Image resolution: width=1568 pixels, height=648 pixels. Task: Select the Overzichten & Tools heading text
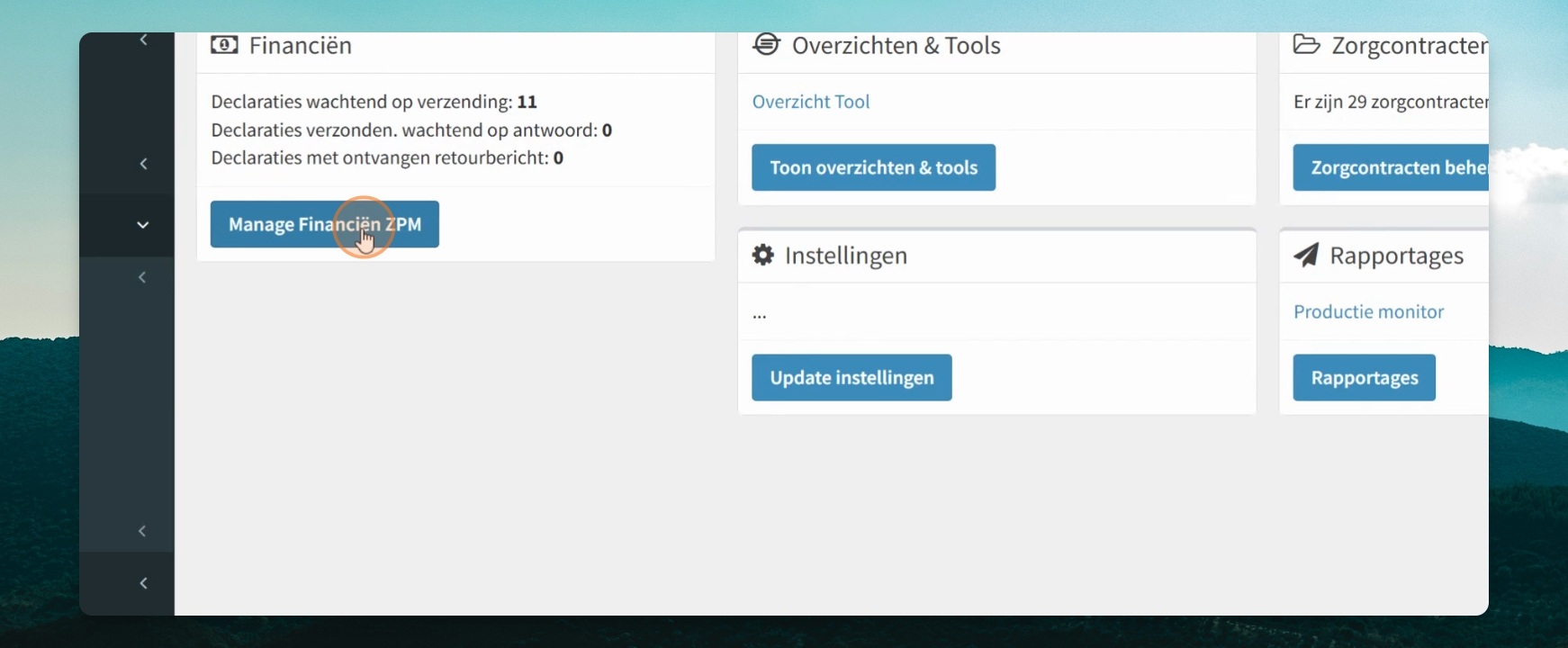897,46
